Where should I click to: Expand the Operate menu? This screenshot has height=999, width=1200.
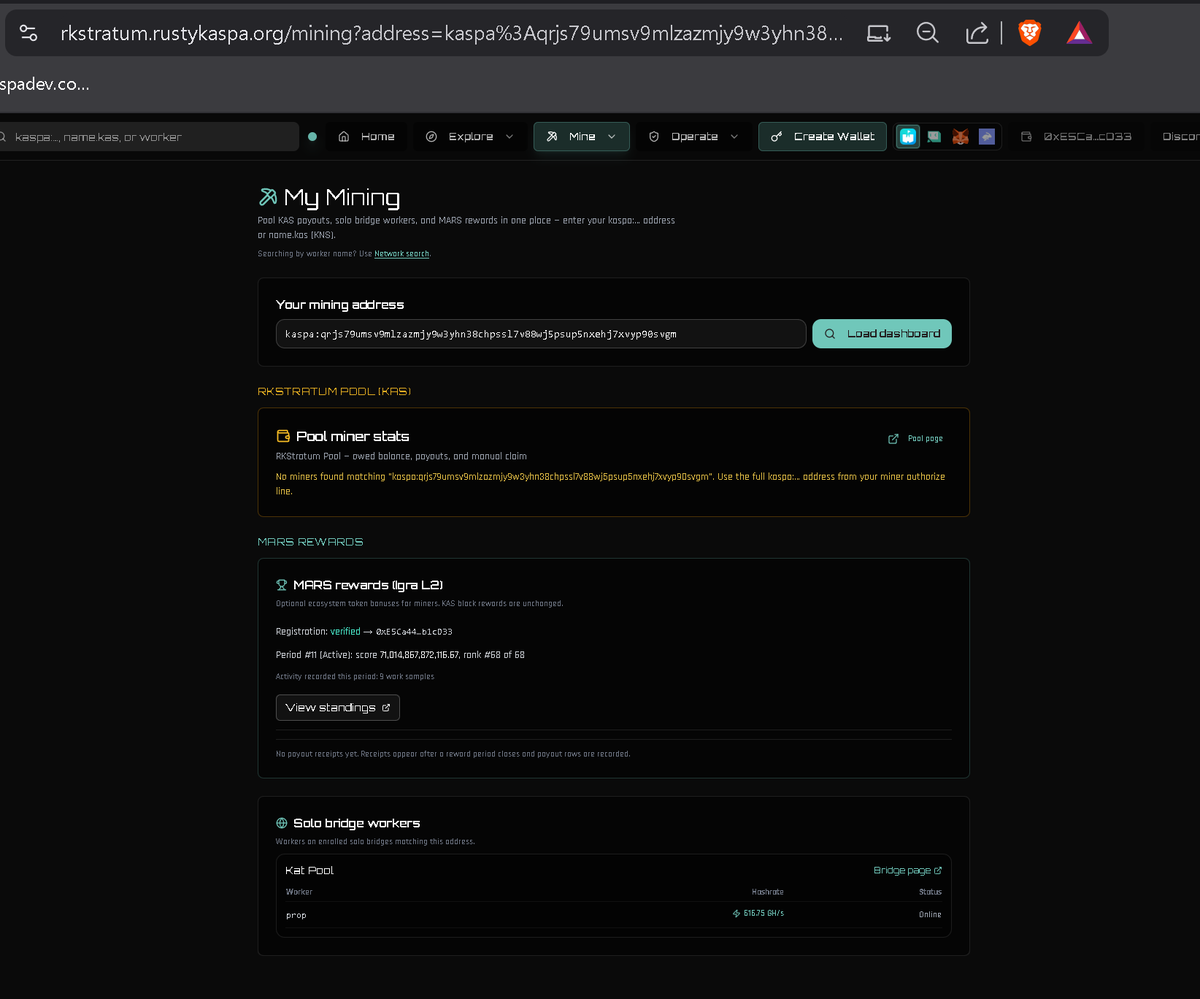[x=694, y=137]
